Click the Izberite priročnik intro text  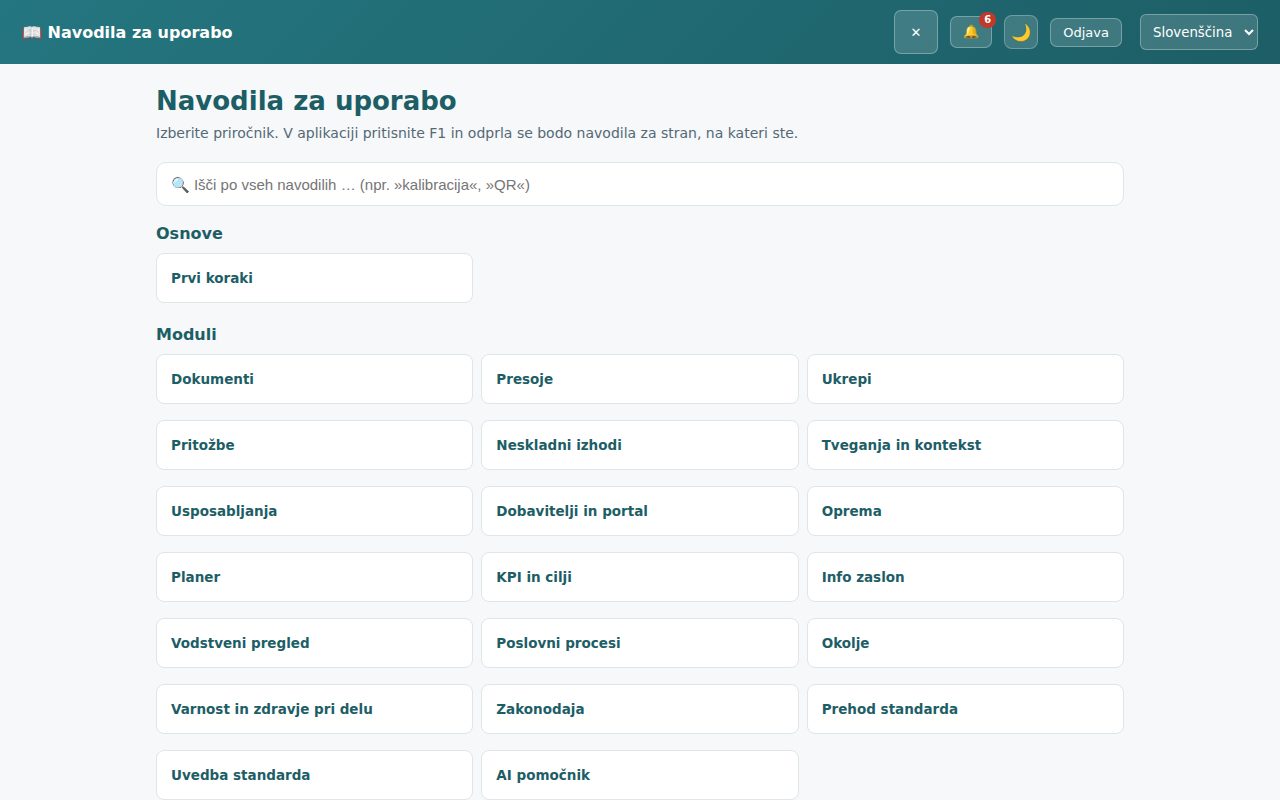477,133
